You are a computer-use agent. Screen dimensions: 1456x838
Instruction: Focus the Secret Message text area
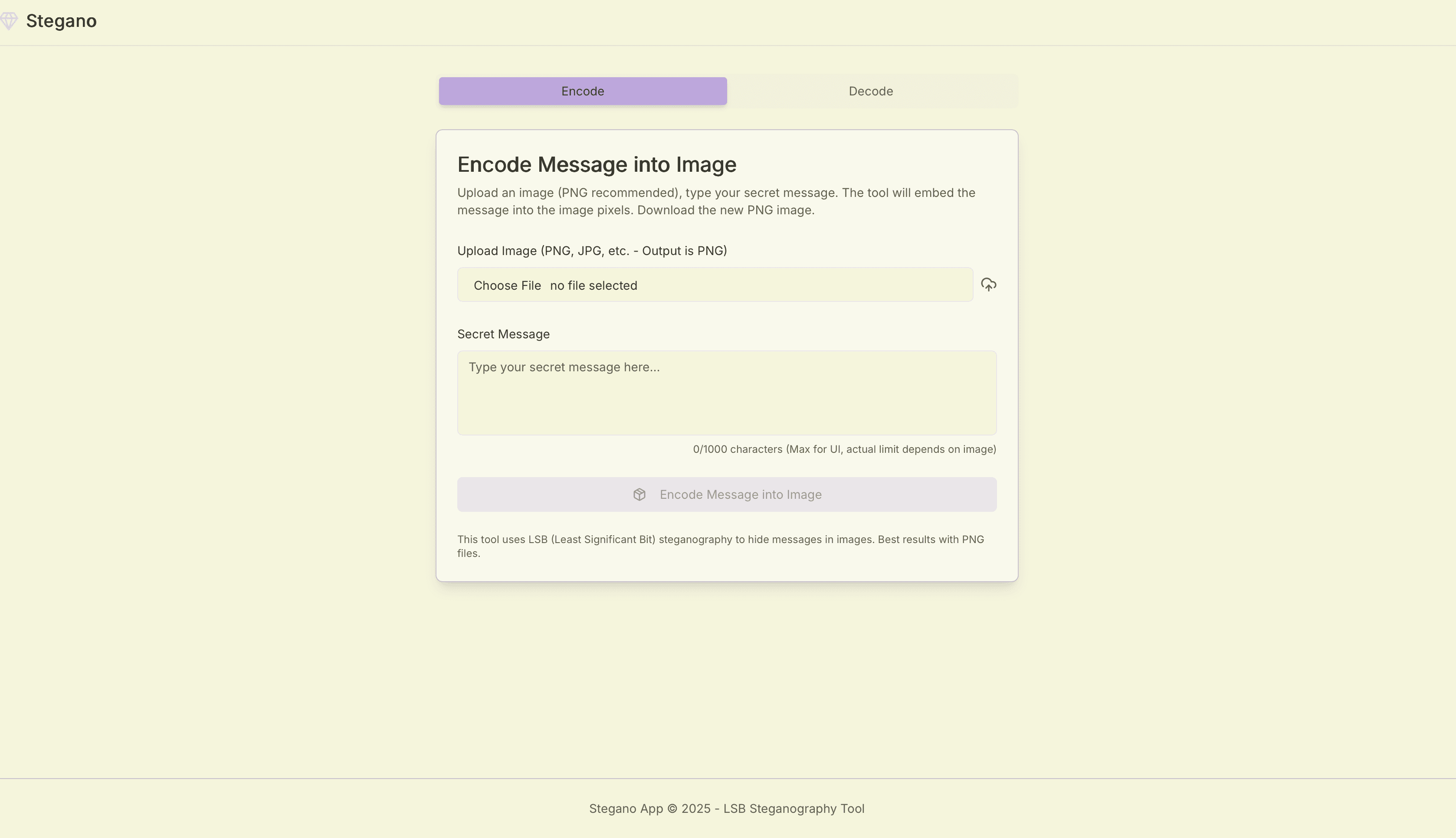[x=726, y=403]
